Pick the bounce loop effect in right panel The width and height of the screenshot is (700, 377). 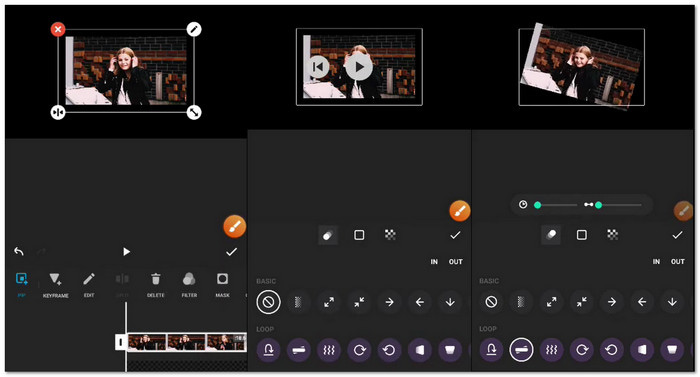(x=491, y=350)
